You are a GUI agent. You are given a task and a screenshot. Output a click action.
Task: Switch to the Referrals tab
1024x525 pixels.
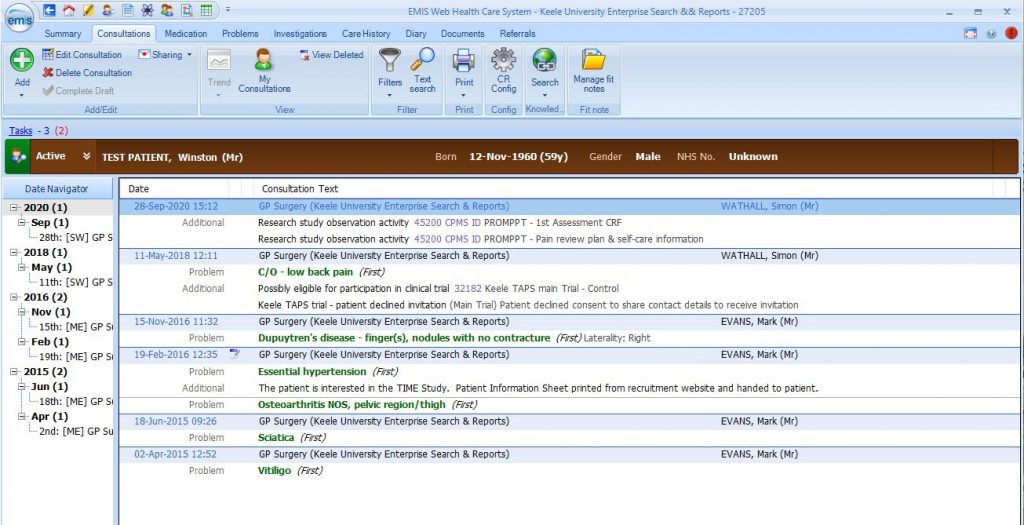pos(517,34)
